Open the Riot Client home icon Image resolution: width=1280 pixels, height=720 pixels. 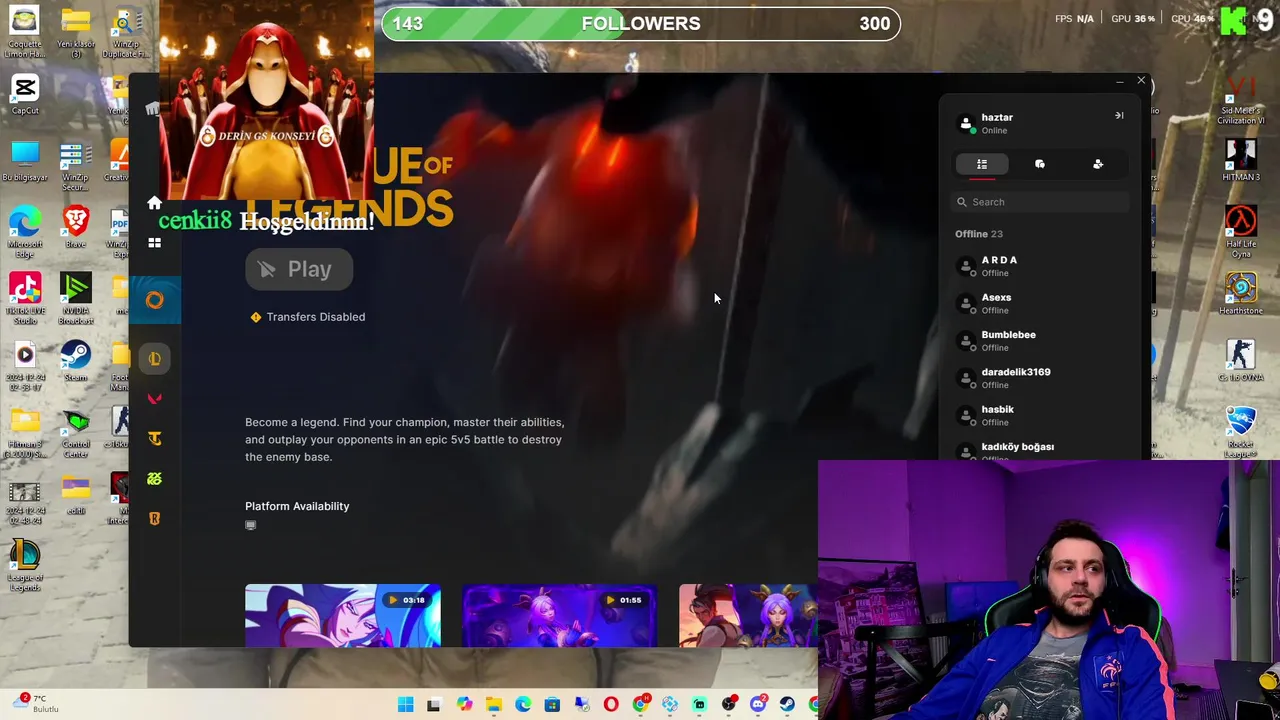(154, 203)
